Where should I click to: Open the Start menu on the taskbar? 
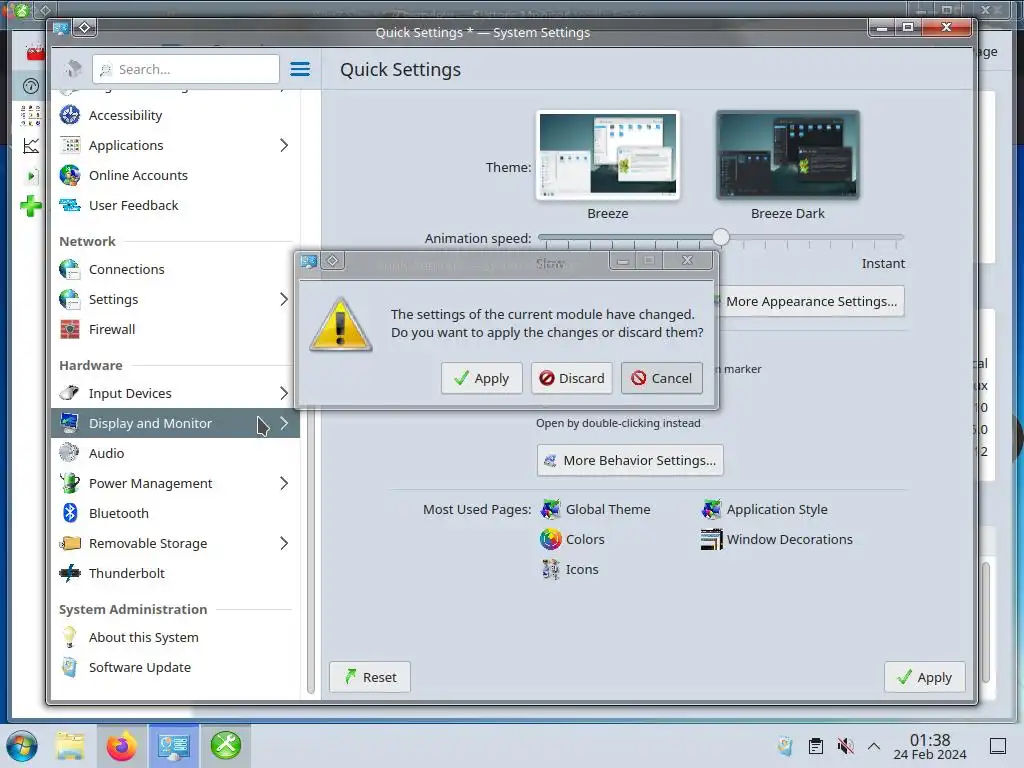coord(22,746)
